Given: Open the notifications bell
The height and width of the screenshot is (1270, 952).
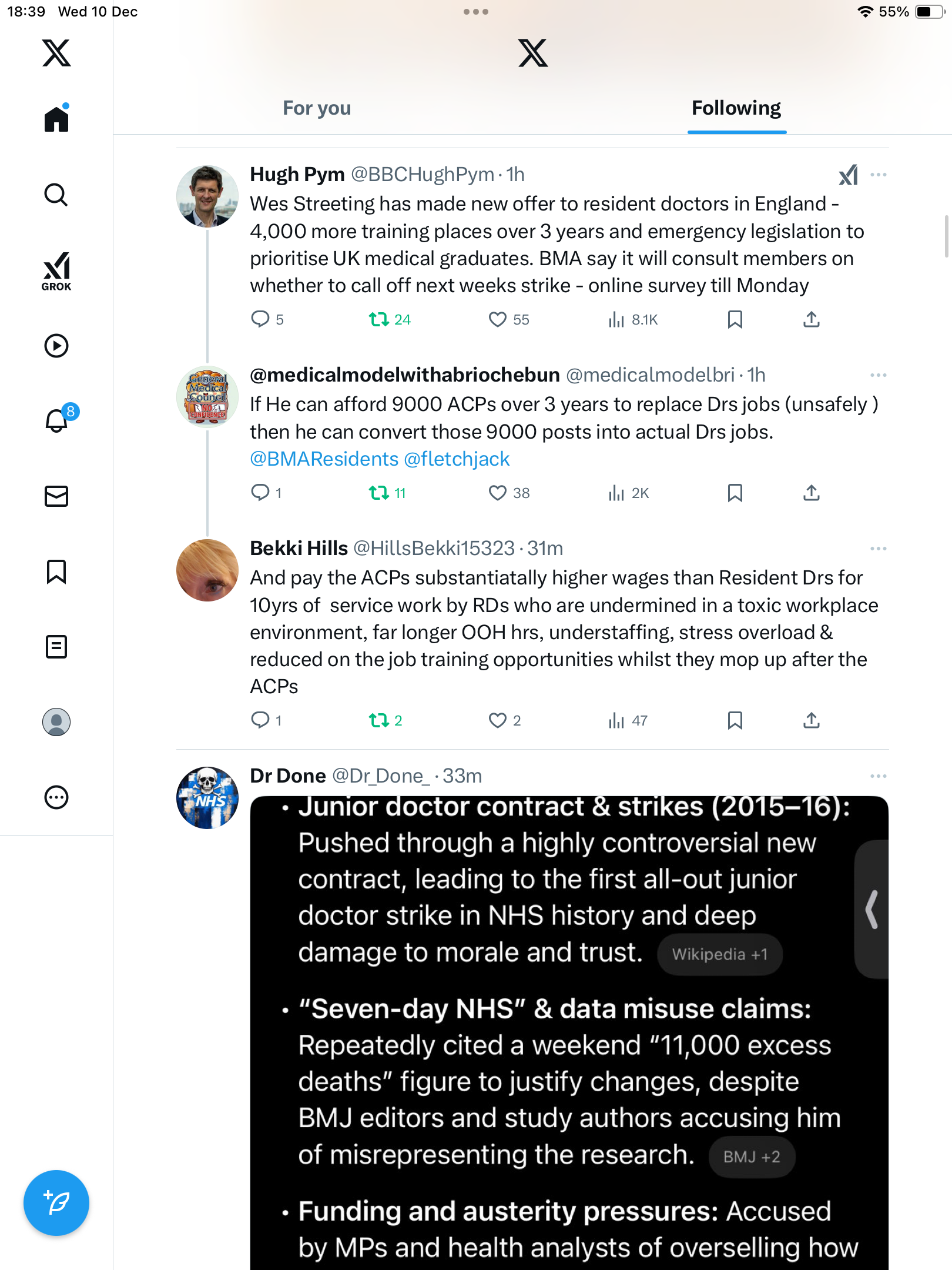Looking at the screenshot, I should 56,421.
